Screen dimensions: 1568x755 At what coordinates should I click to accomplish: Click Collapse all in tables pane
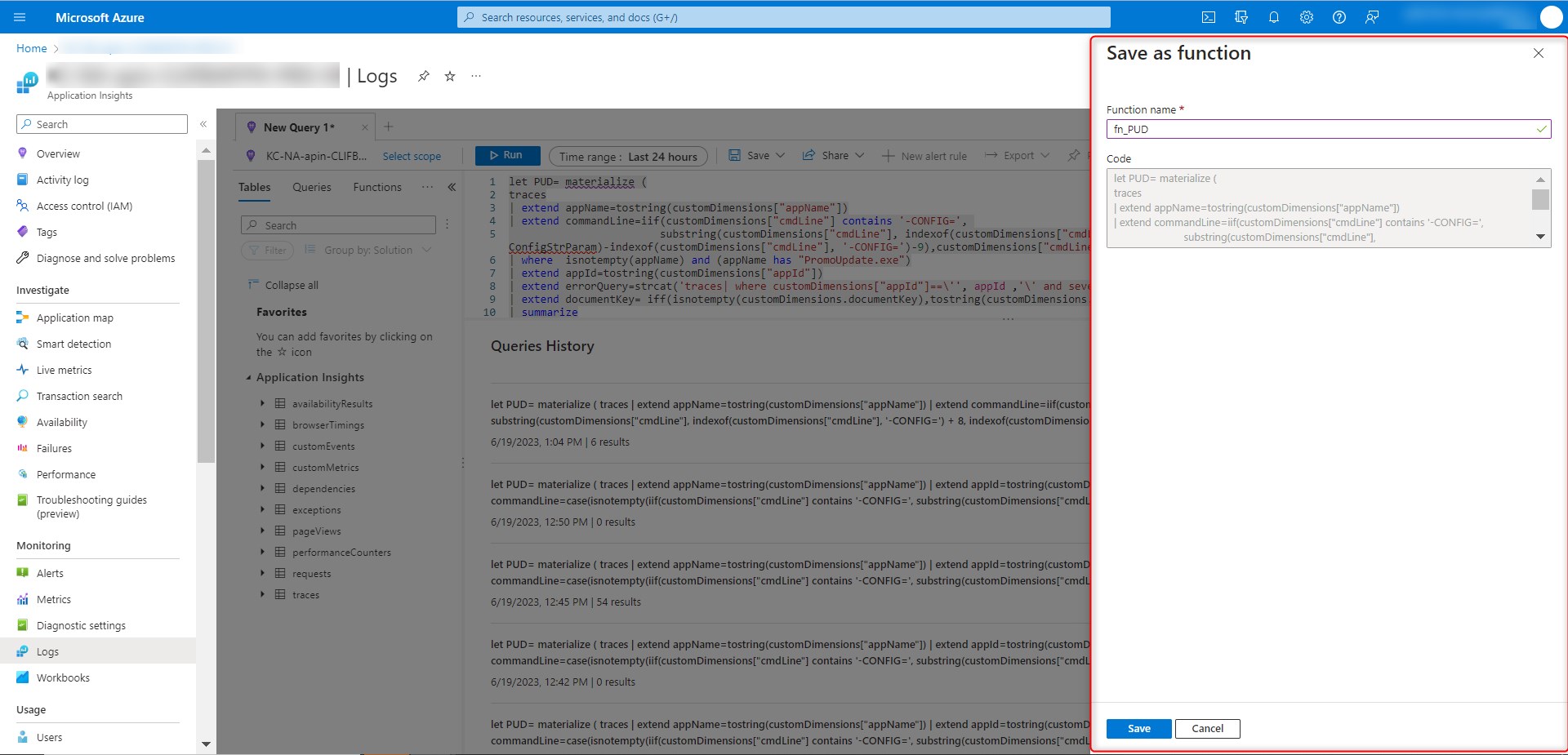point(283,285)
